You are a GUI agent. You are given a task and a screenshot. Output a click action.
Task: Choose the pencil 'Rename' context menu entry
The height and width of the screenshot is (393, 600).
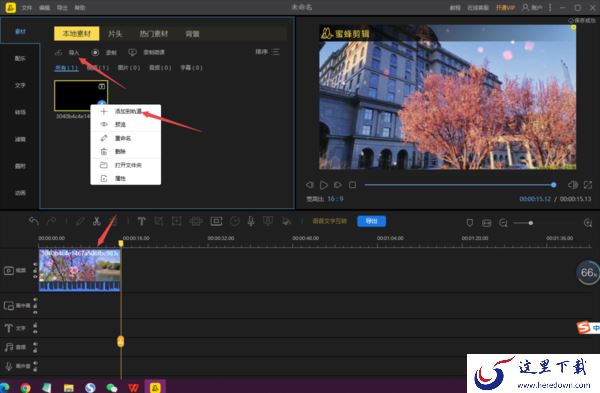pos(126,138)
